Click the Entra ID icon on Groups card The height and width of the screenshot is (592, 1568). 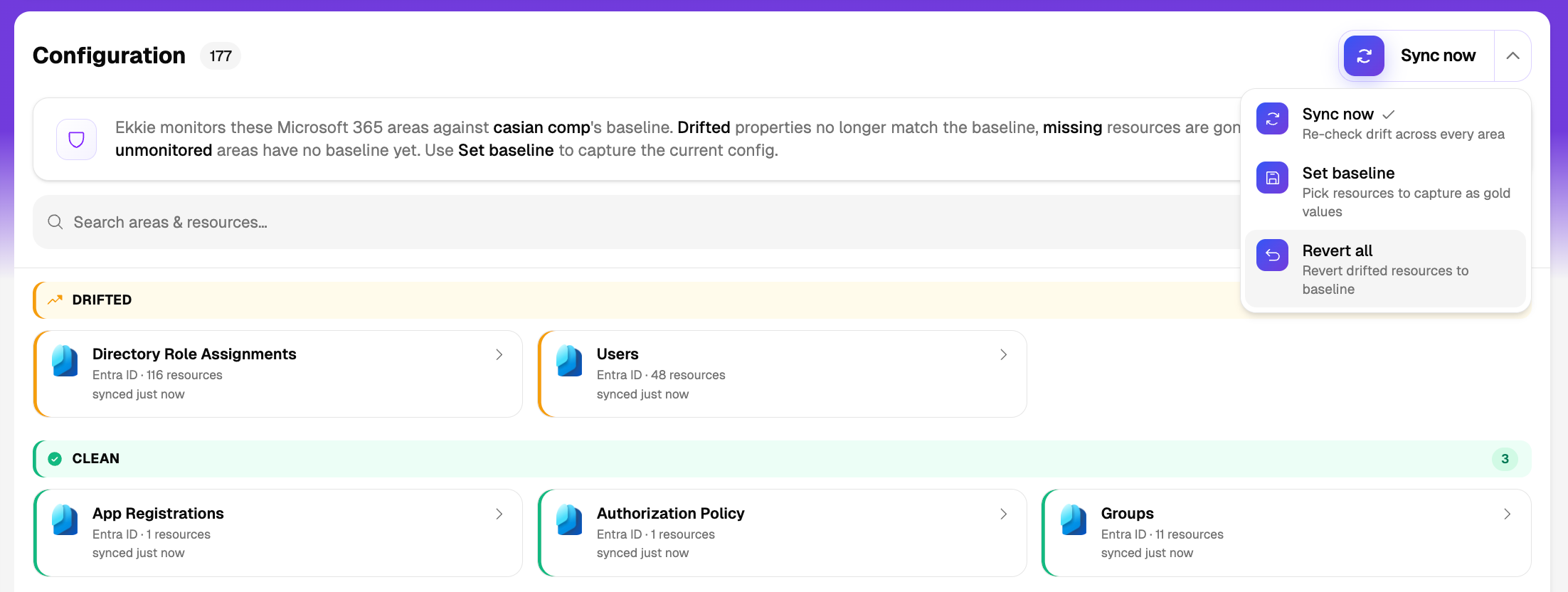pyautogui.click(x=1074, y=519)
